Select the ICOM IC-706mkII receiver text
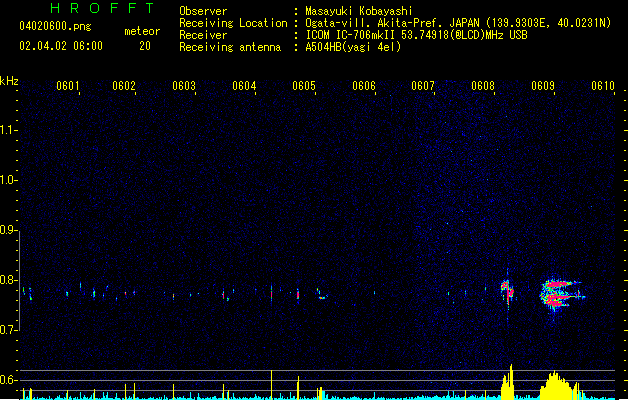 click(x=416, y=35)
